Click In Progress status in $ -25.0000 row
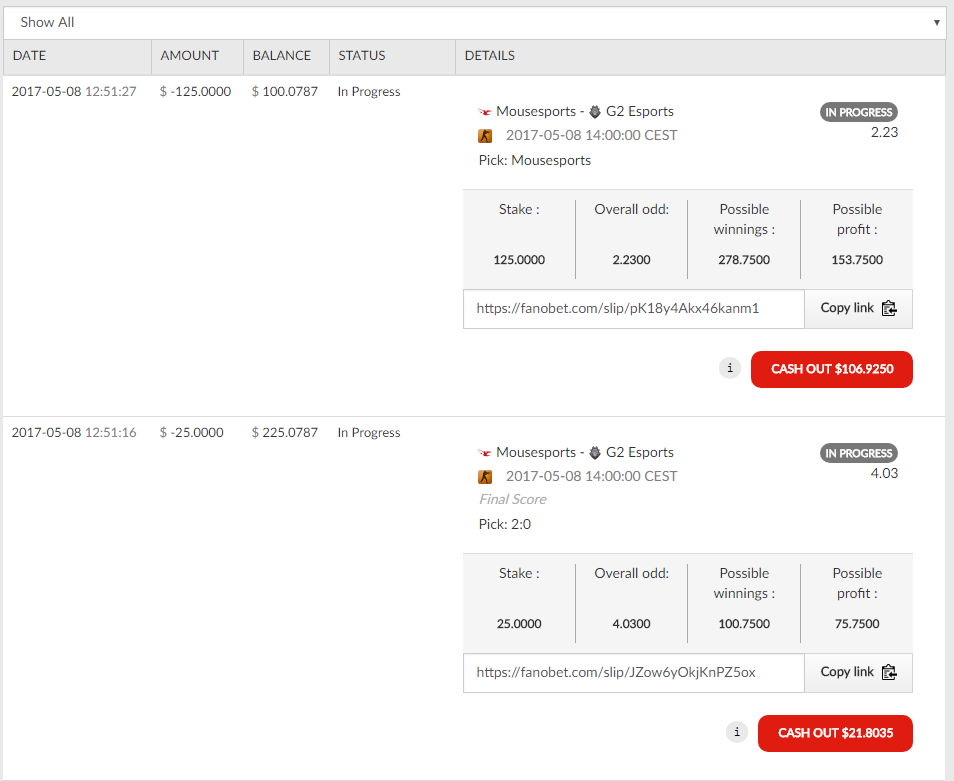This screenshot has height=781, width=954. tap(369, 432)
